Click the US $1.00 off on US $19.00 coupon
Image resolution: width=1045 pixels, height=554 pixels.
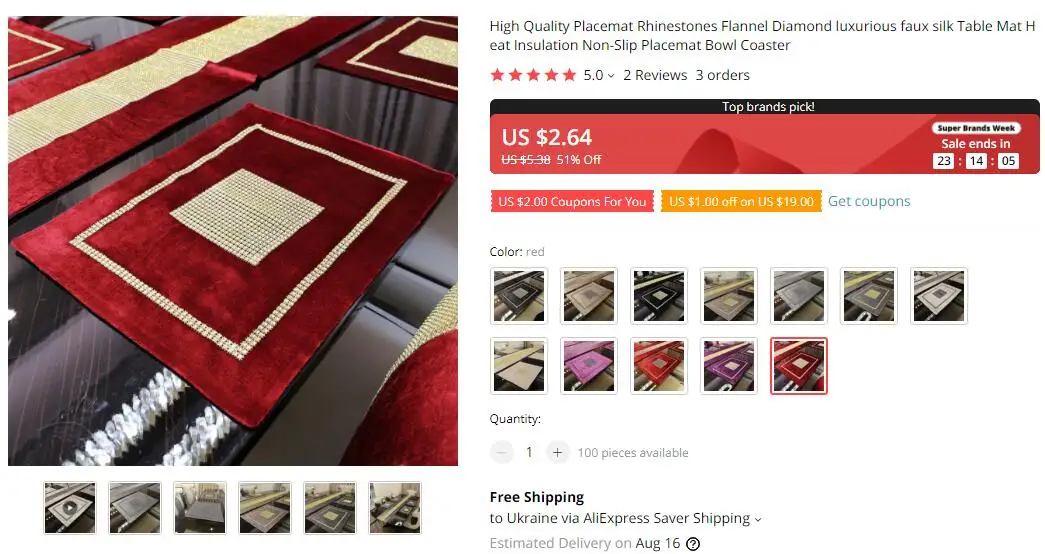[x=741, y=201]
